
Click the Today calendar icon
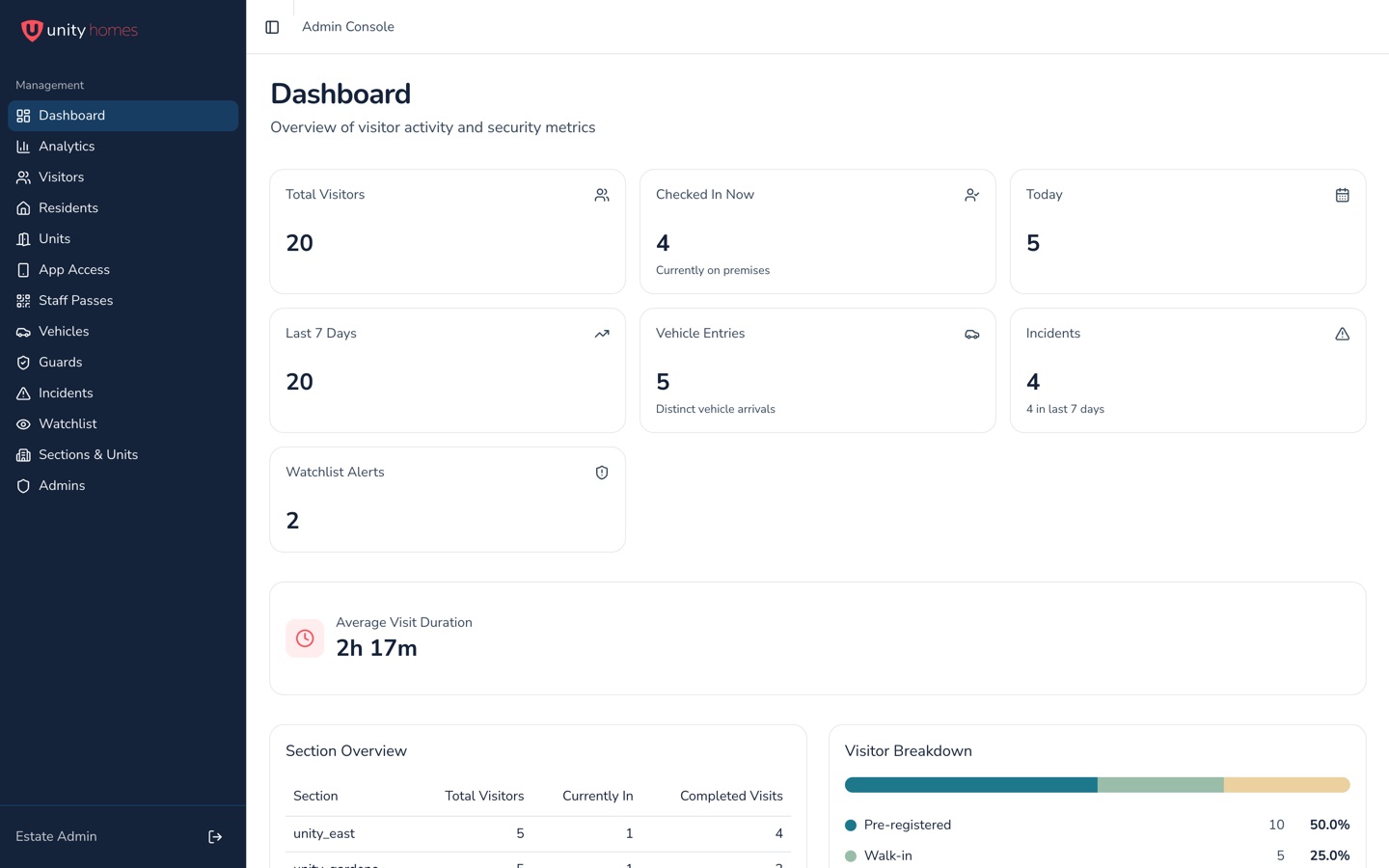pyautogui.click(x=1343, y=195)
